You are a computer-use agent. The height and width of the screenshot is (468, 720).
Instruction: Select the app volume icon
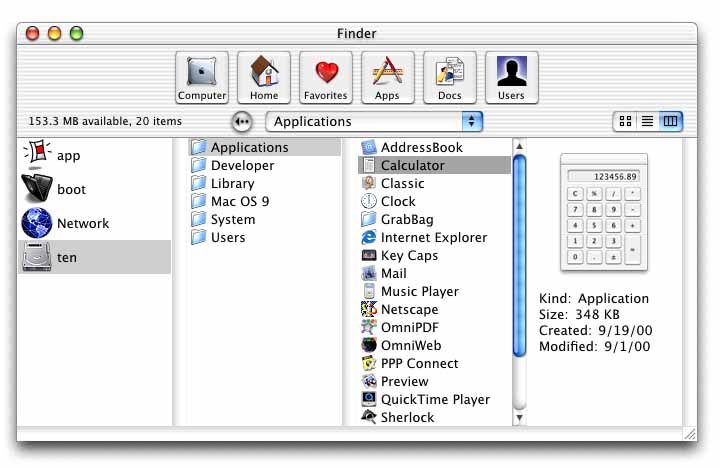pos(37,154)
